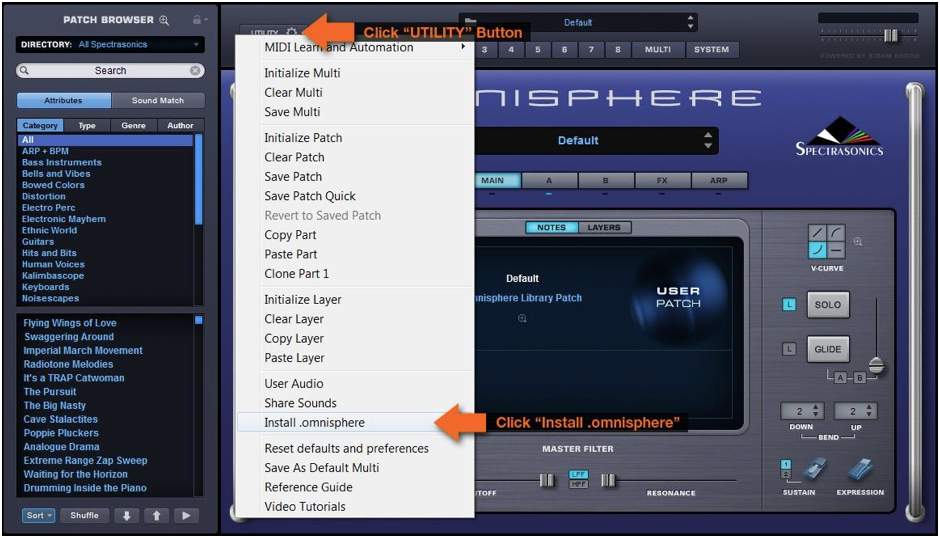Open the SYSTEM page button
Viewport: 940px width, 538px height.
(712, 50)
